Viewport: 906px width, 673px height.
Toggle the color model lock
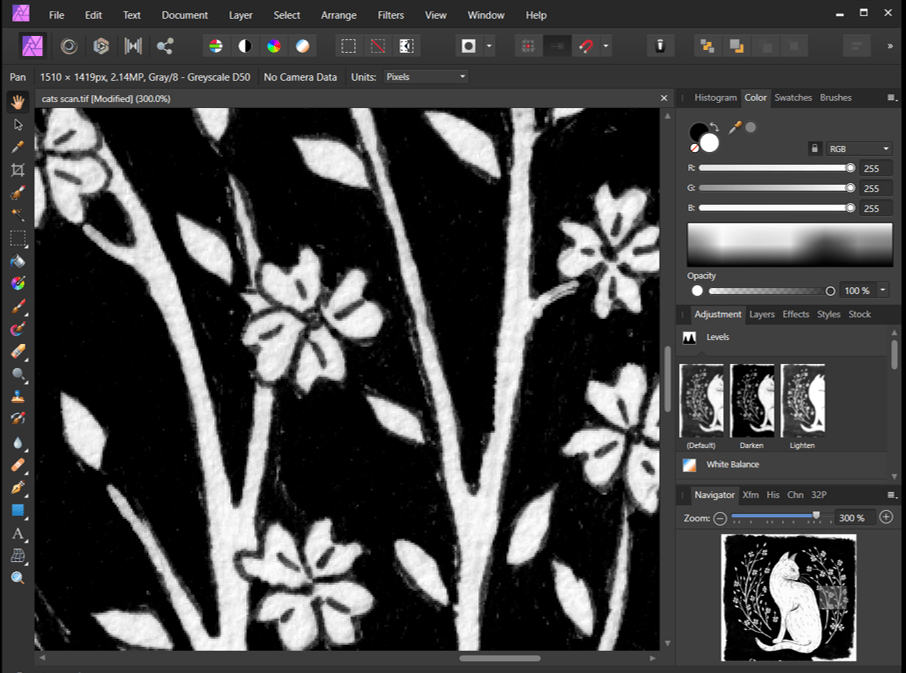[x=814, y=149]
